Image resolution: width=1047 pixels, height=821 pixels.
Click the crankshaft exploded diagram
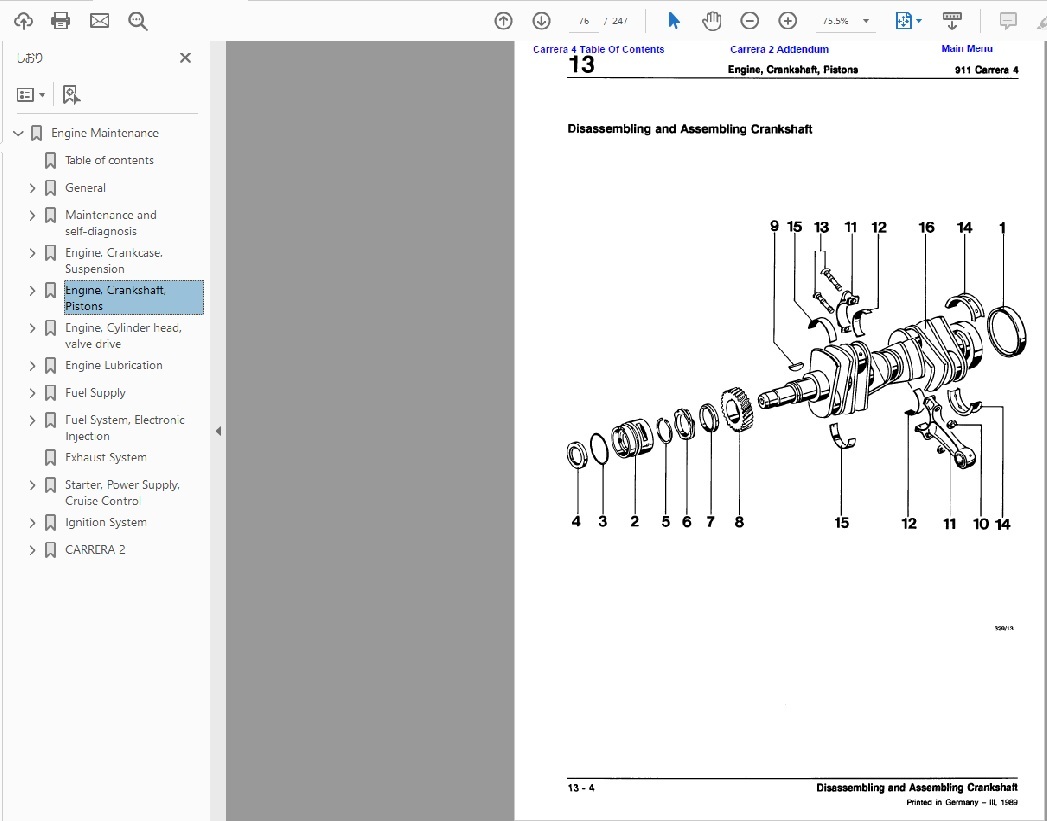tap(795, 375)
